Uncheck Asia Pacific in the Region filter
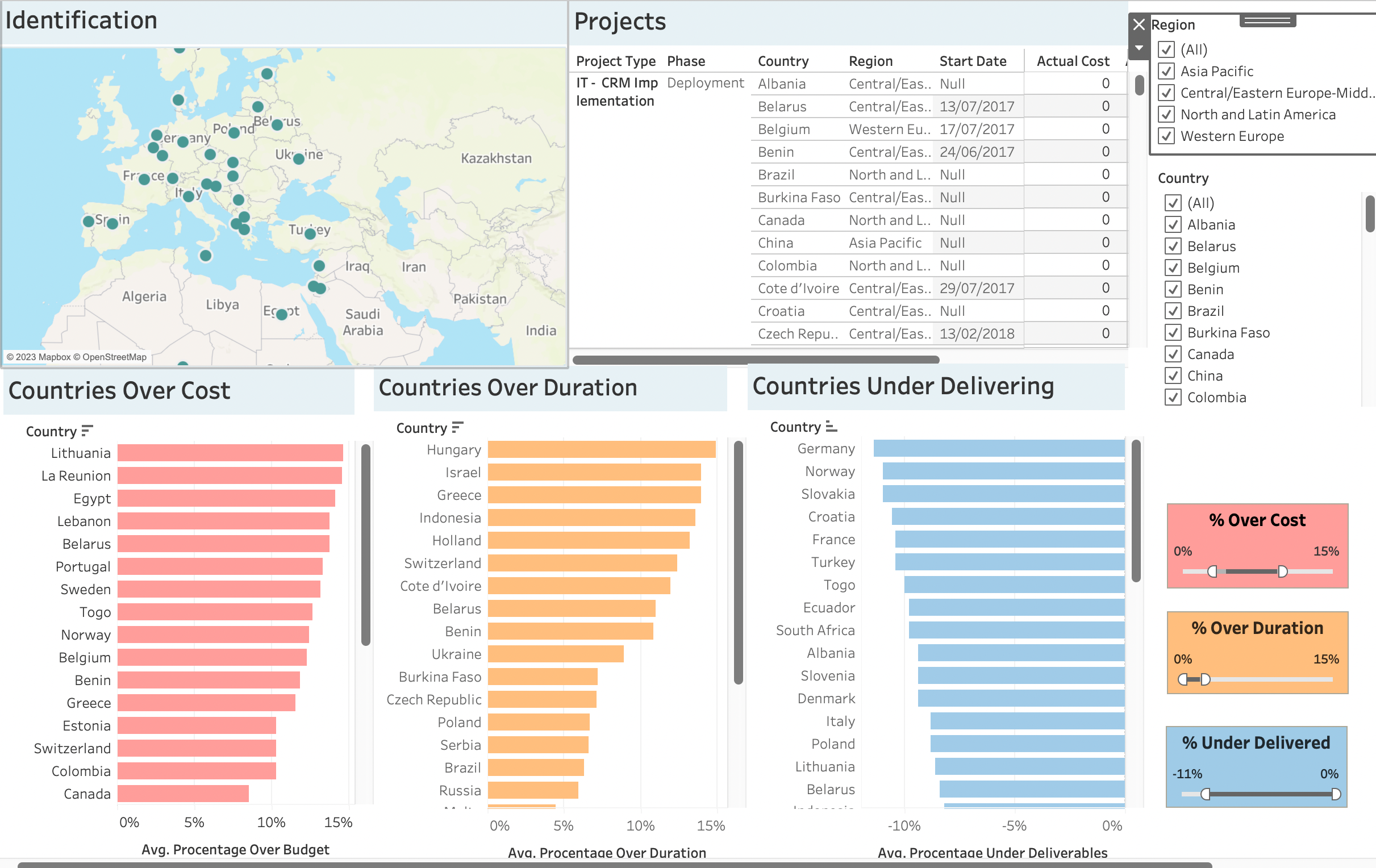Viewport: 1376px width, 868px height. click(x=1166, y=71)
